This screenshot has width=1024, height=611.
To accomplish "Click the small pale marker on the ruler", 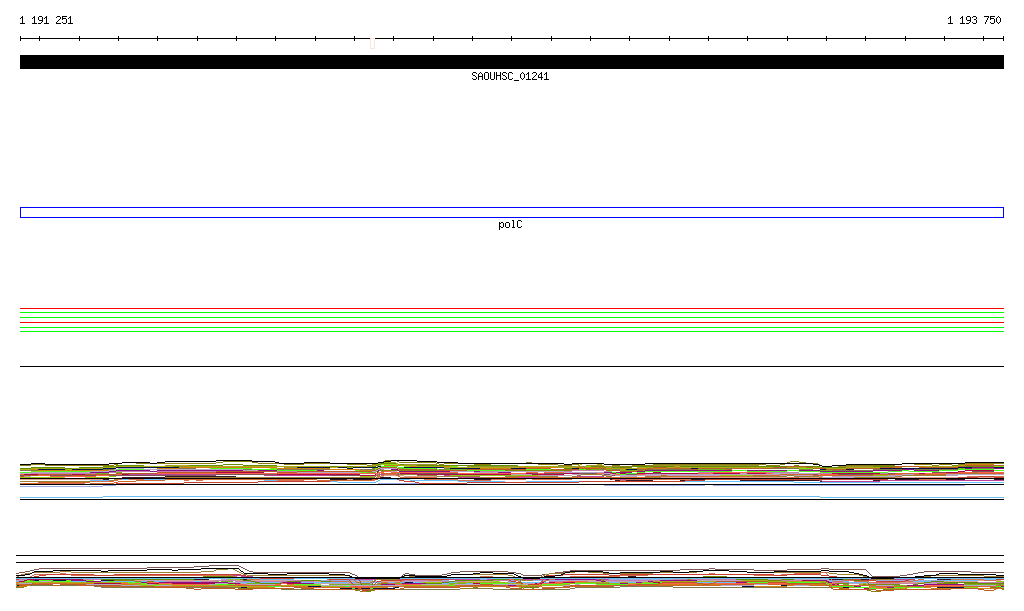I will [x=372, y=44].
